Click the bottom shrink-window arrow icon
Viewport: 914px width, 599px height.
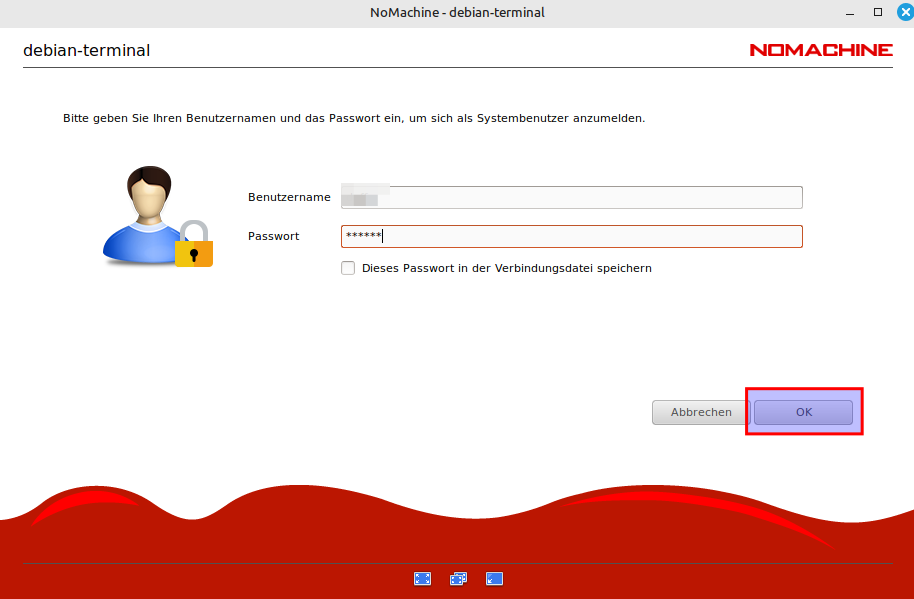coord(494,578)
